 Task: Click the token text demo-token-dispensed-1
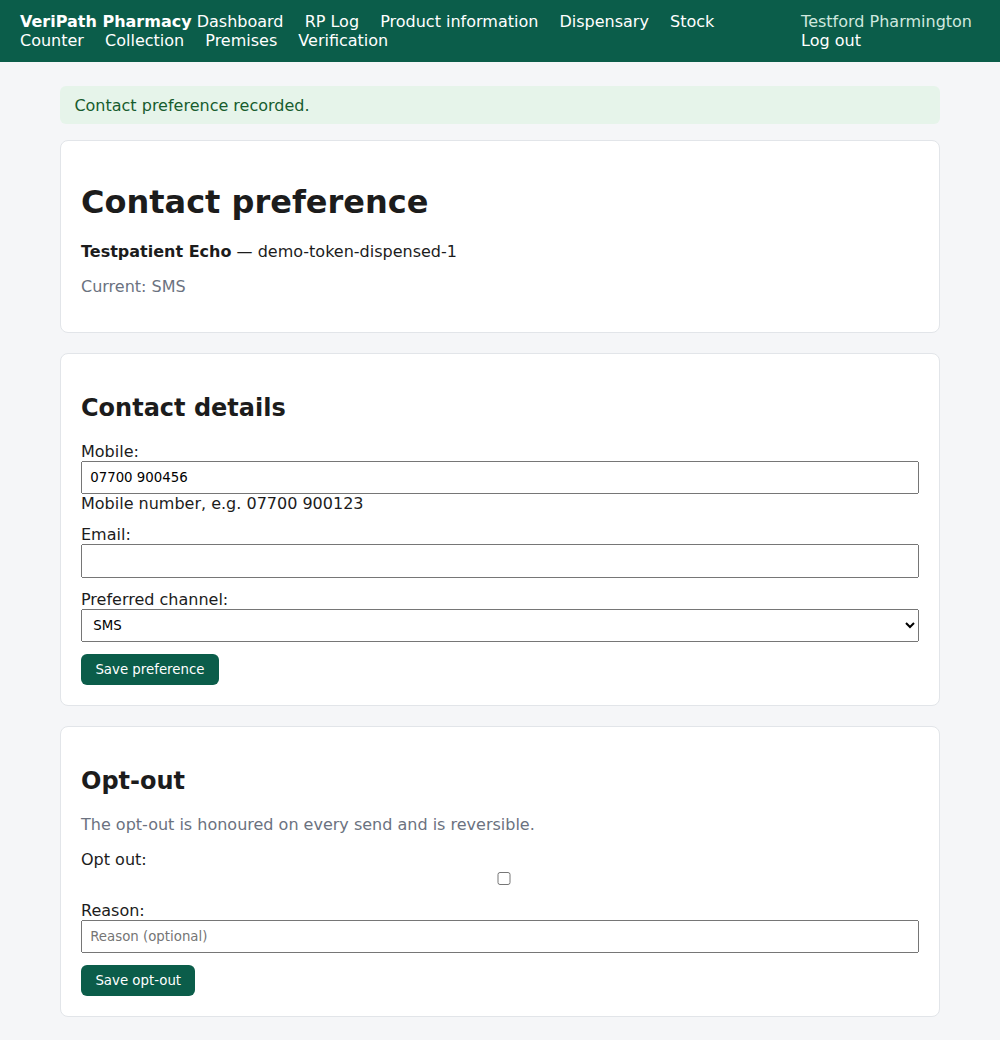pyautogui.click(x=357, y=251)
